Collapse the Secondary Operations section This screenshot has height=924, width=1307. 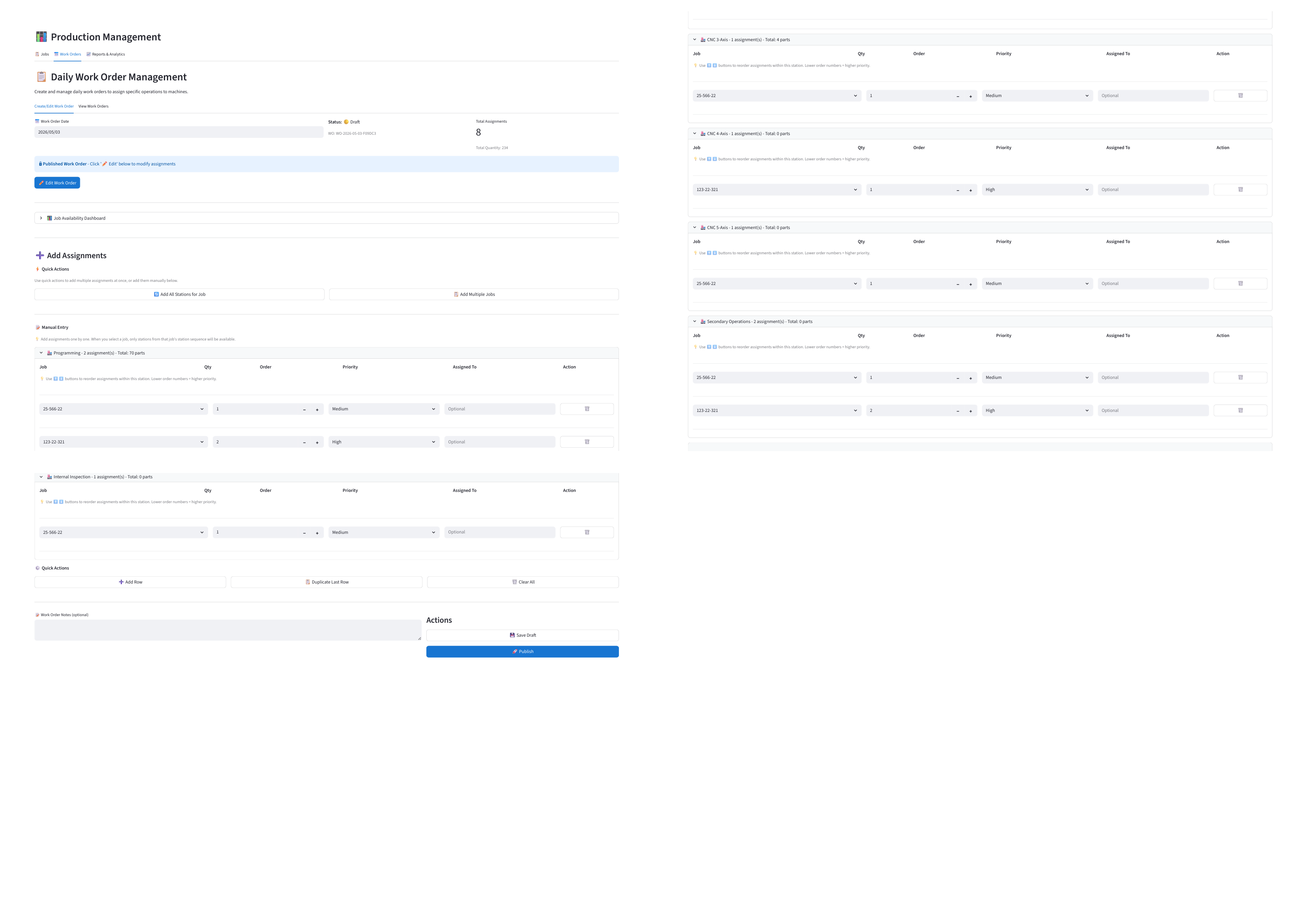tap(980, 322)
